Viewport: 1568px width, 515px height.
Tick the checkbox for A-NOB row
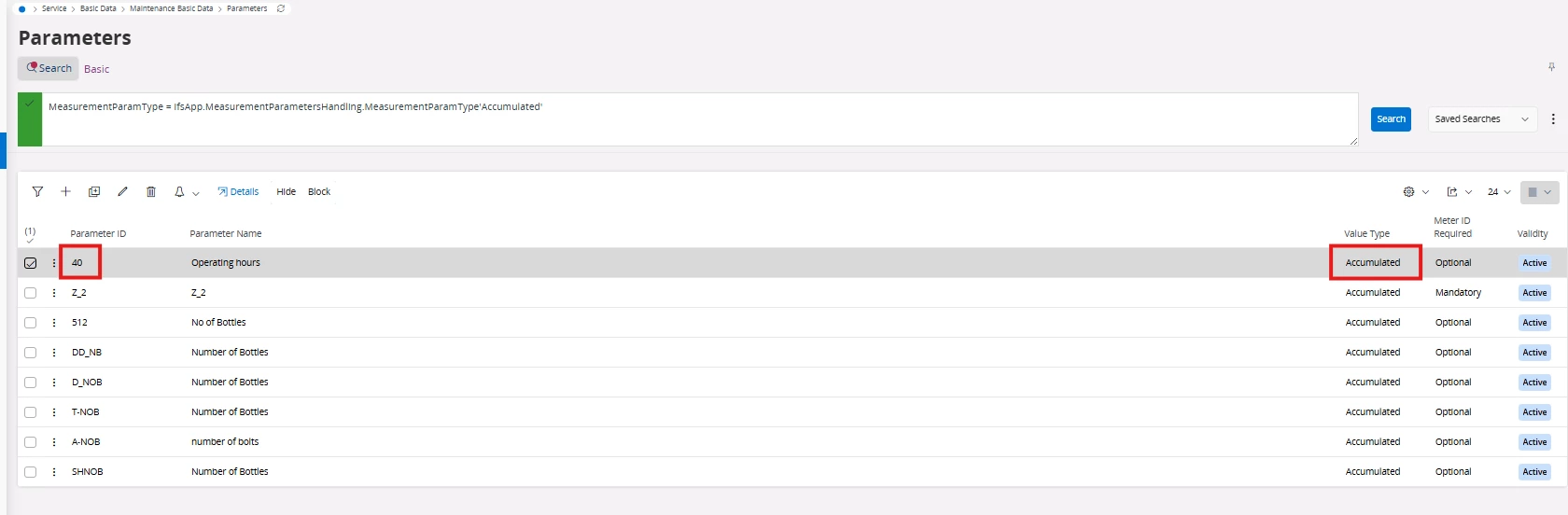click(x=31, y=442)
